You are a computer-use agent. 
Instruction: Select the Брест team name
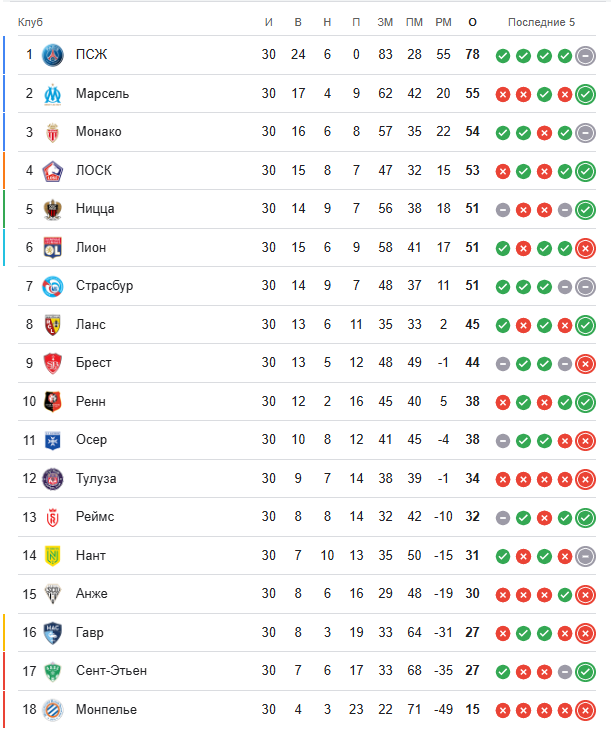[x=94, y=363]
